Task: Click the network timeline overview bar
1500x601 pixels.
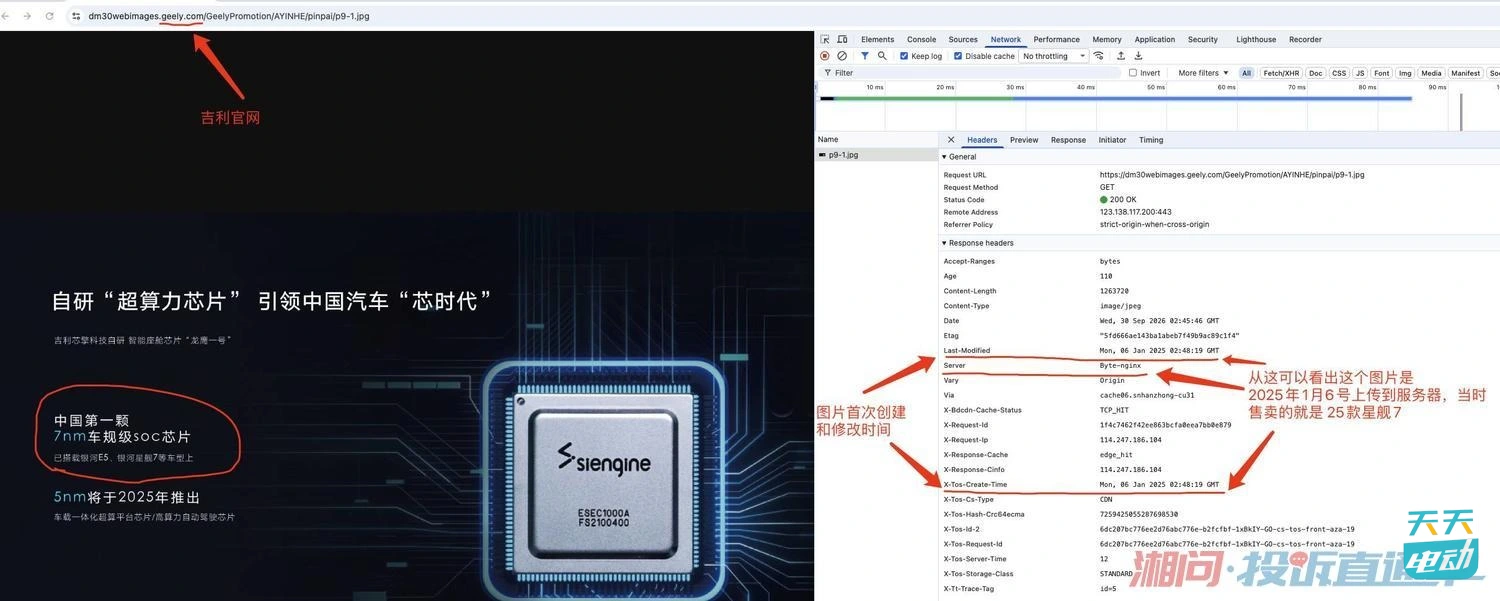Action: [1115, 98]
